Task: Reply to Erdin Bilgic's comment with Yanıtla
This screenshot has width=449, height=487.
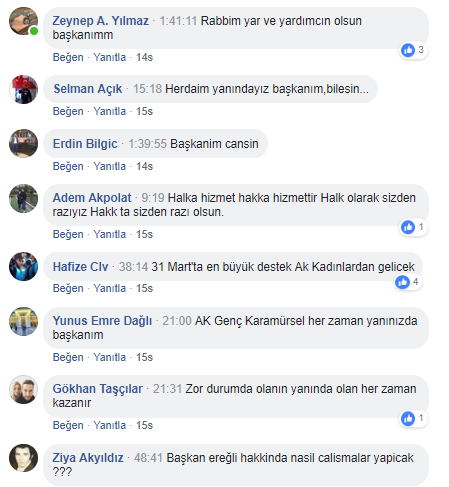Action: pos(110,166)
